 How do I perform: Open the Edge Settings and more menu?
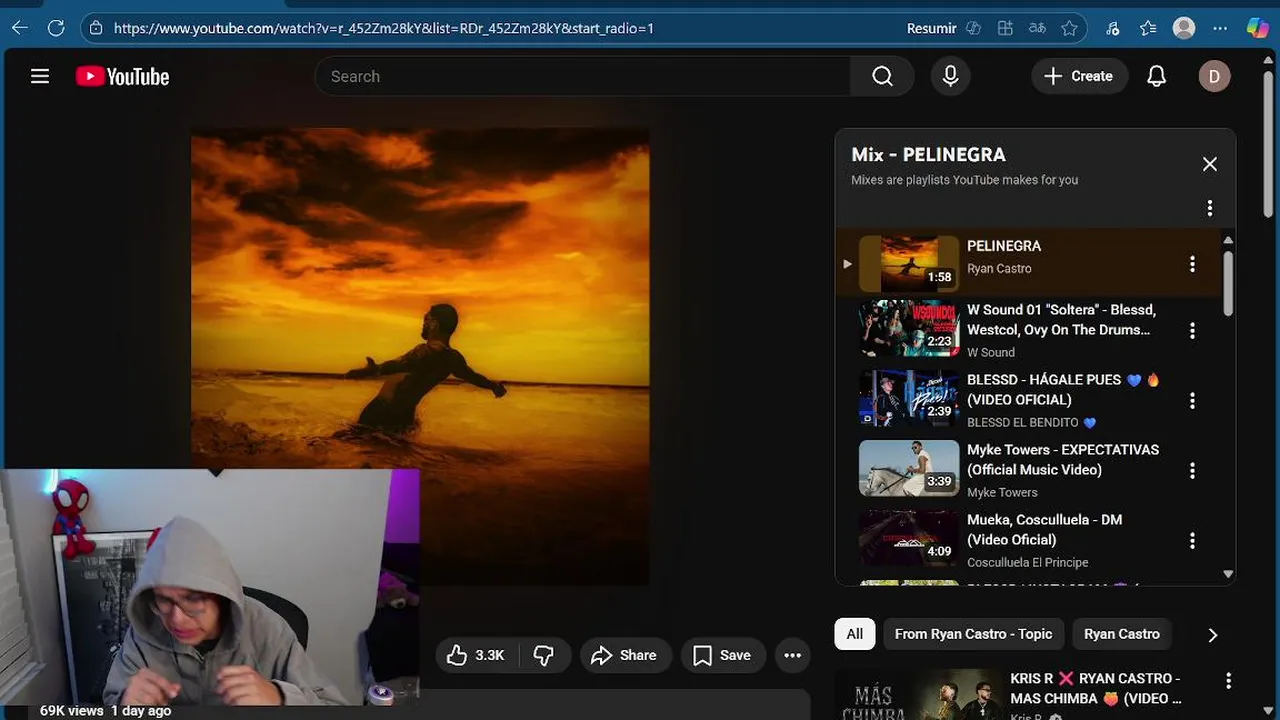pyautogui.click(x=1220, y=28)
